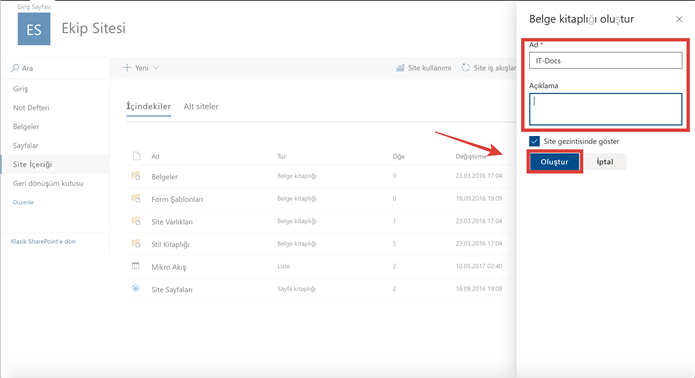Click the Açıklama text area
The image size is (695, 378).
point(605,109)
